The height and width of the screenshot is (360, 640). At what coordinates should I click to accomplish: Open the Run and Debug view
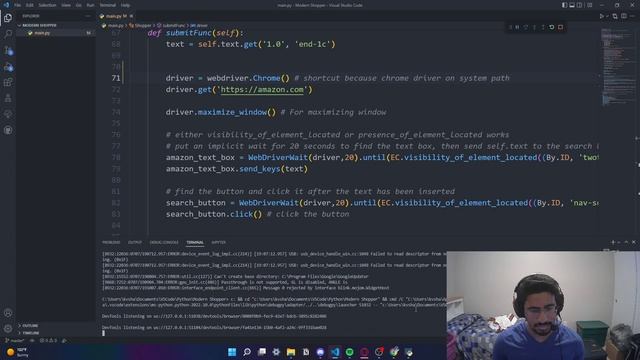point(8,67)
